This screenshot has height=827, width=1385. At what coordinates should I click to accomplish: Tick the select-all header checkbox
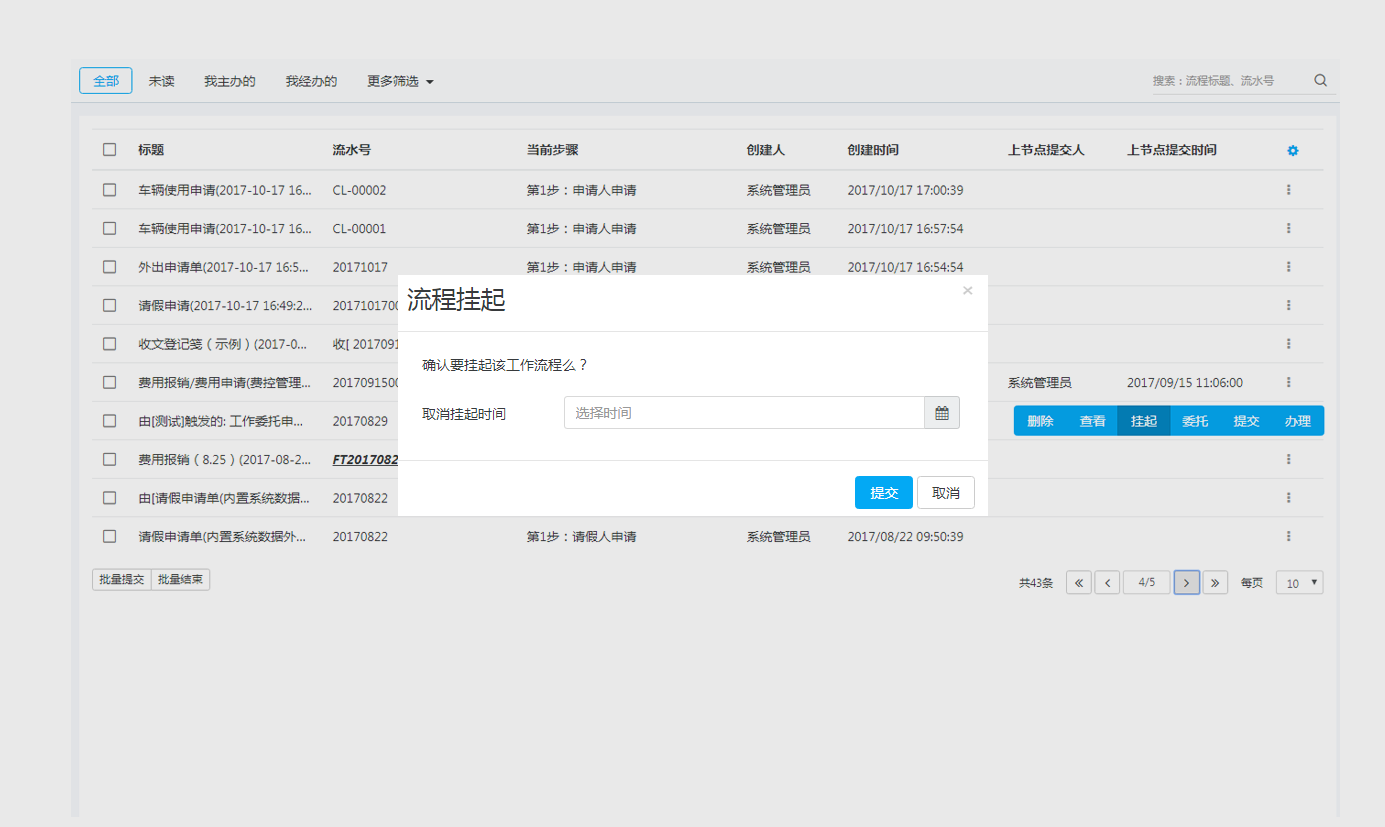(x=110, y=150)
